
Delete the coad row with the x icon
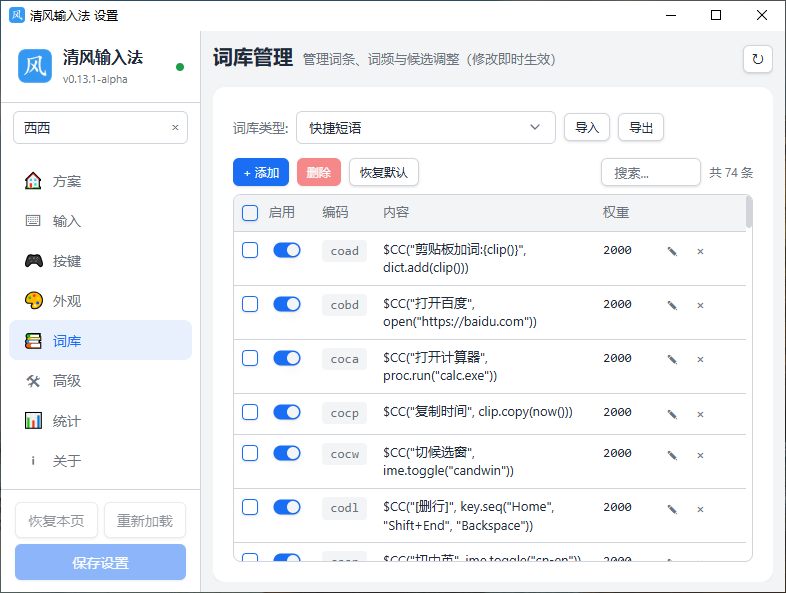pyautogui.click(x=700, y=251)
